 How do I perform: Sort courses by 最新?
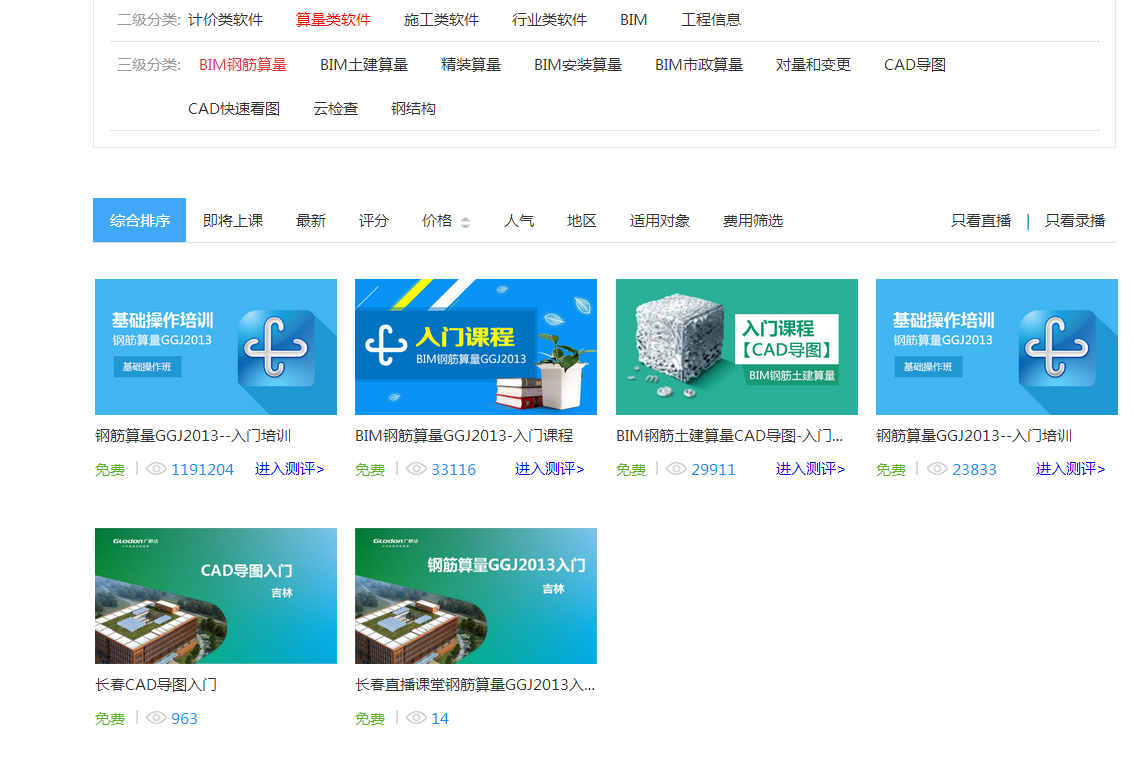coord(311,221)
